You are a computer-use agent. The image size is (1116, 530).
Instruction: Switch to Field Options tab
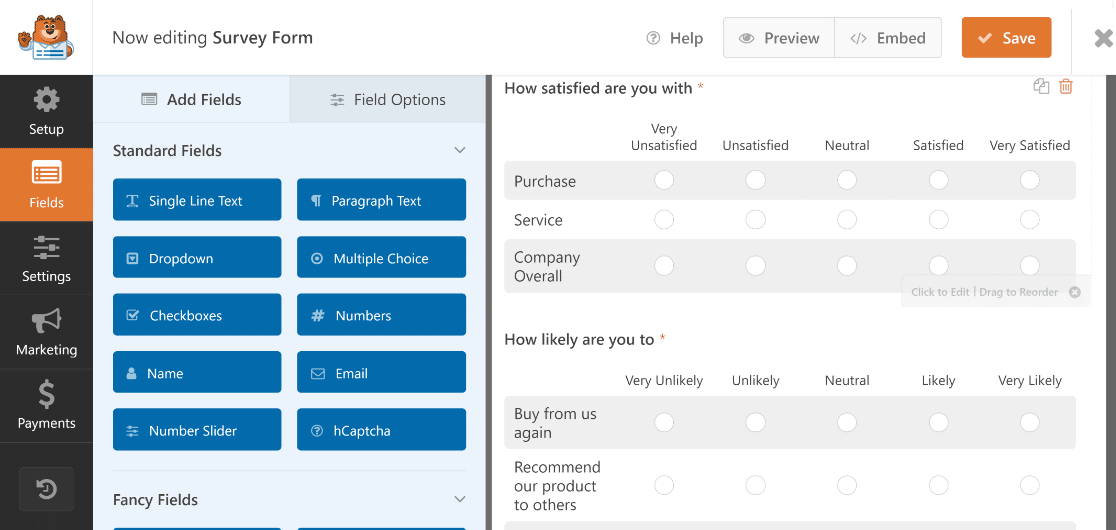388,100
